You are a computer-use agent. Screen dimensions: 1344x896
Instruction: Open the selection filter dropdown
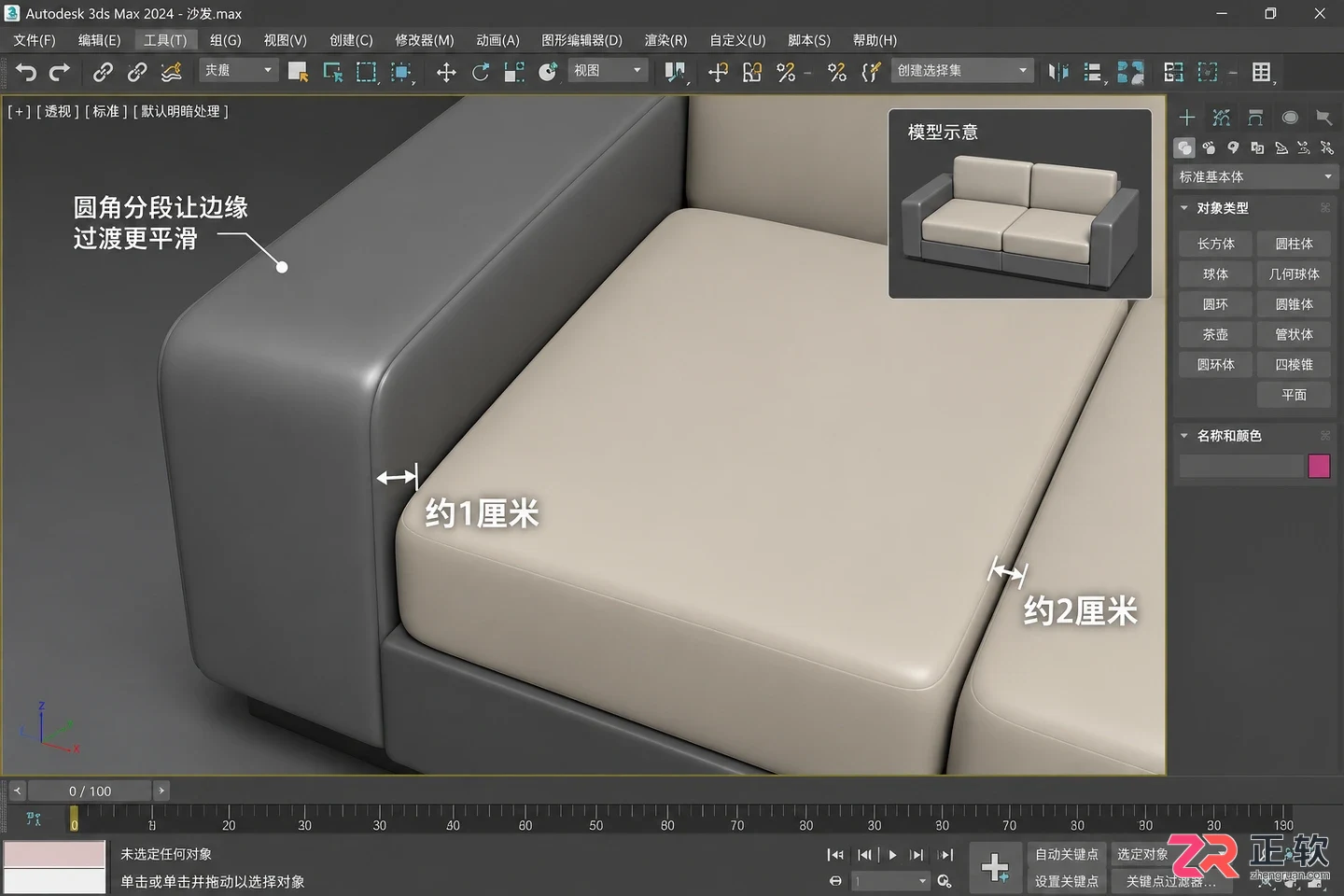[239, 70]
